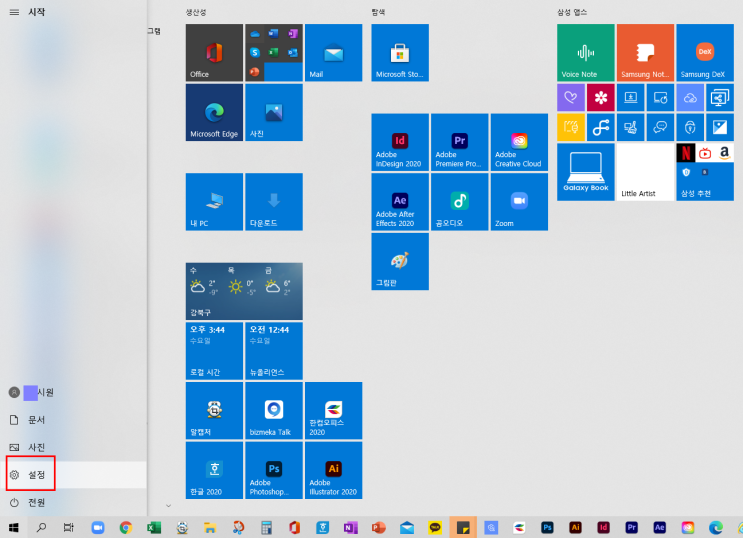Screen dimensions: 743x538
Task: Open Task View on the taskbar
Action: pos(69,527)
